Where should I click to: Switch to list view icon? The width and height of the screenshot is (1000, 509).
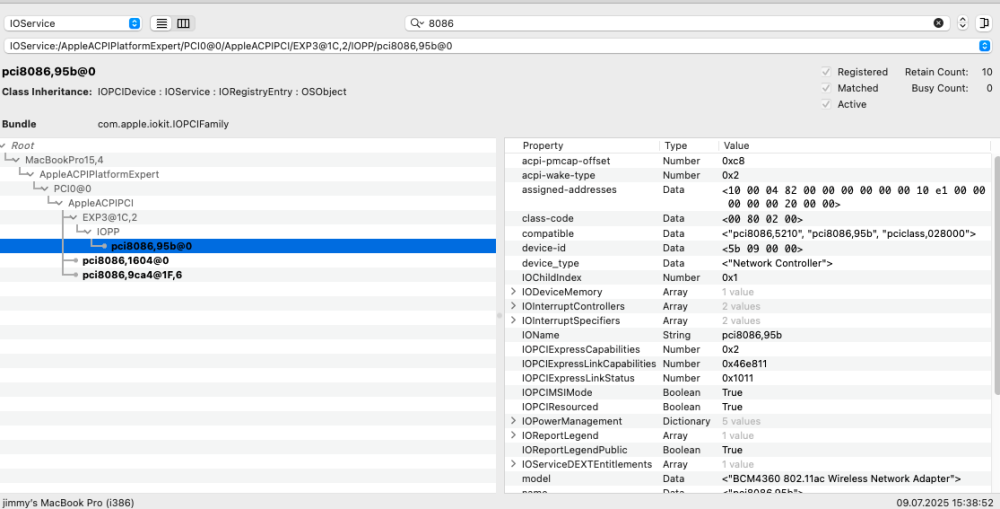coord(162,23)
